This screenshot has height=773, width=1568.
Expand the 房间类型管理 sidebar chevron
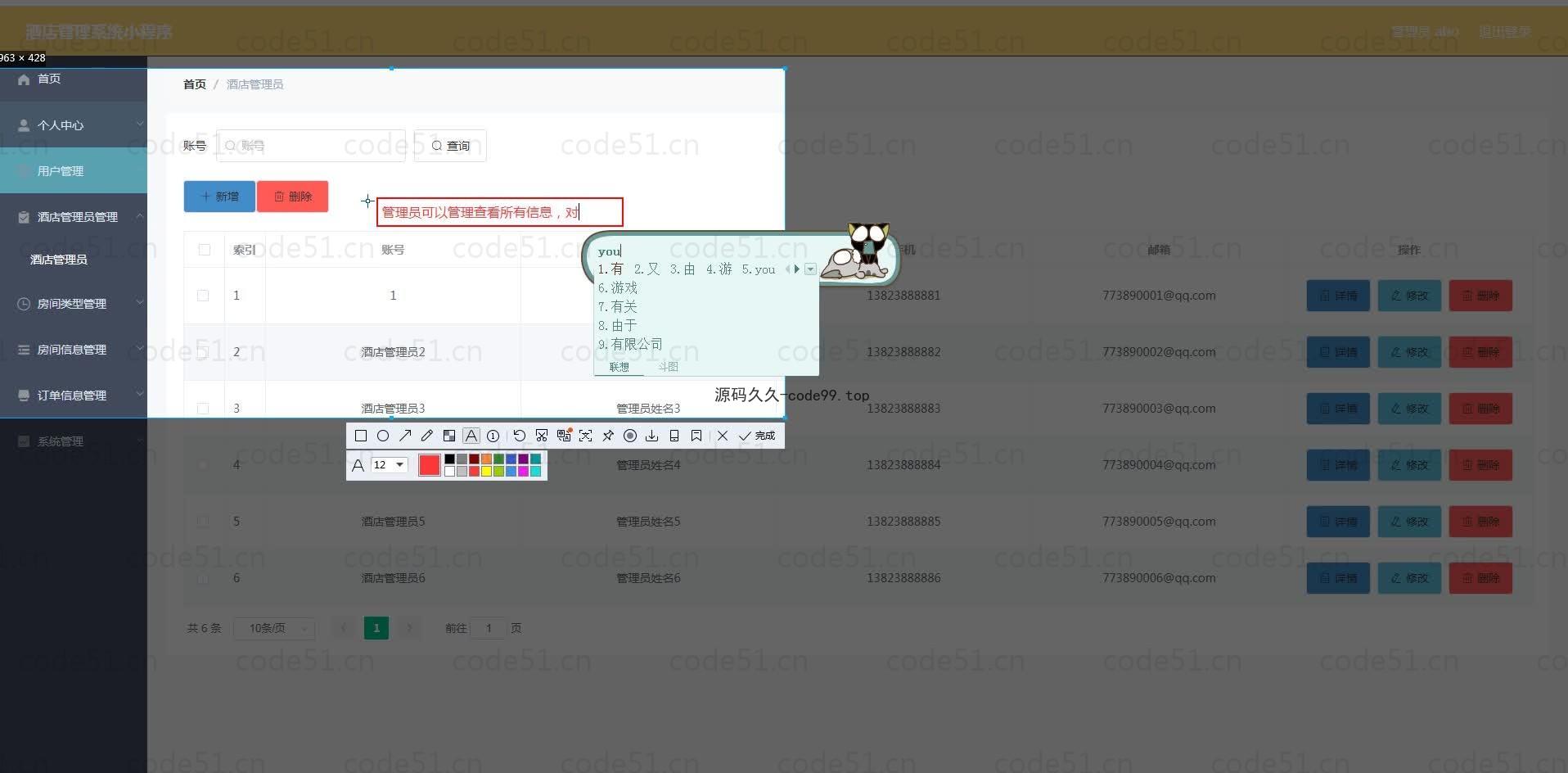point(140,303)
